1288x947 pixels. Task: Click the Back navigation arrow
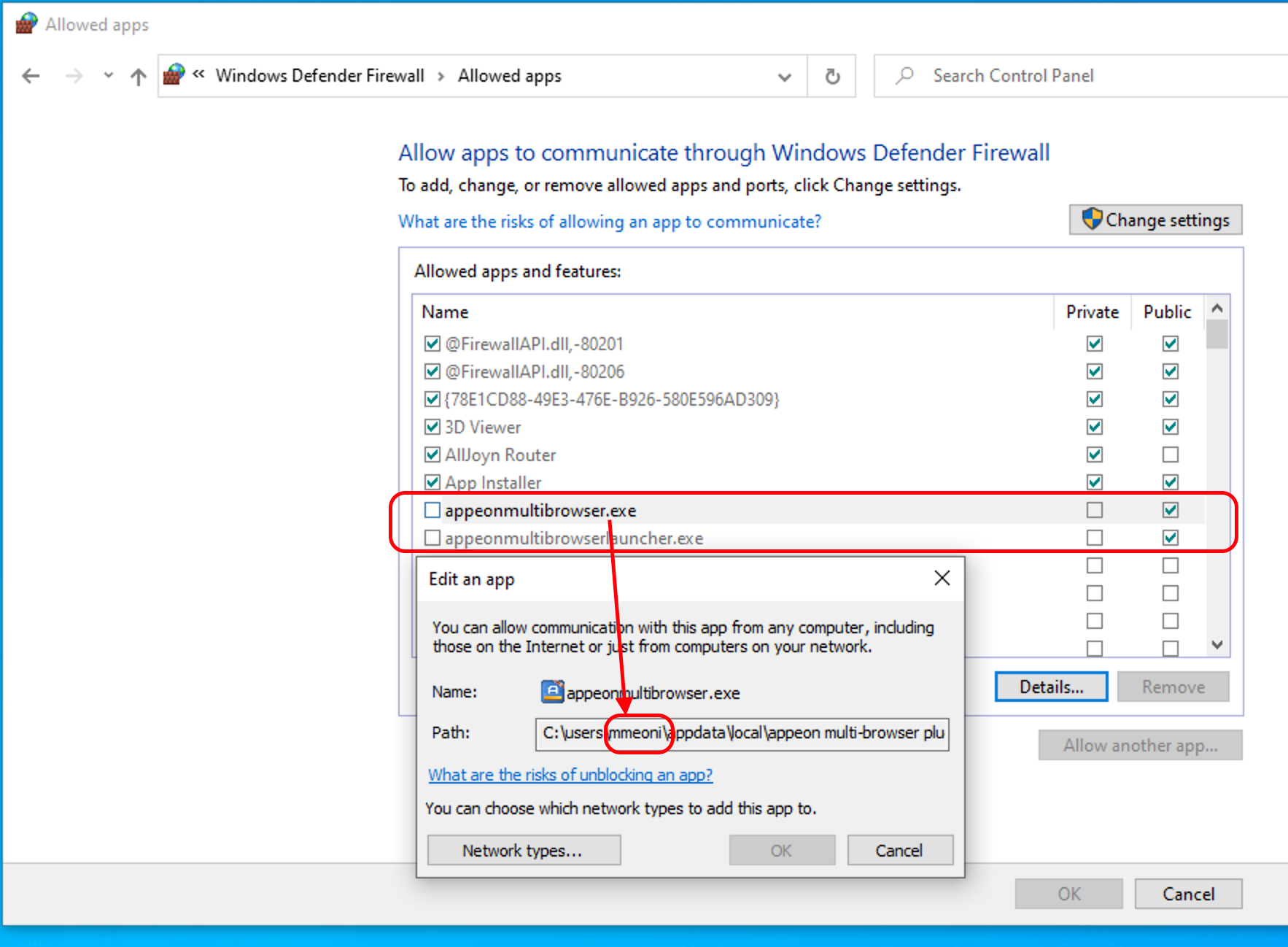[x=31, y=76]
